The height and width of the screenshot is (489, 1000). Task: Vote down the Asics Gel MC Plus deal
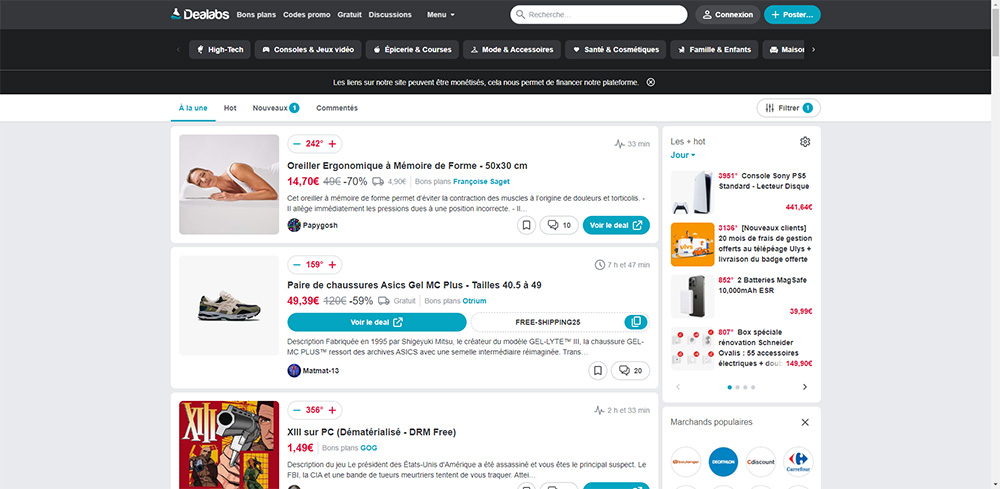pos(297,265)
